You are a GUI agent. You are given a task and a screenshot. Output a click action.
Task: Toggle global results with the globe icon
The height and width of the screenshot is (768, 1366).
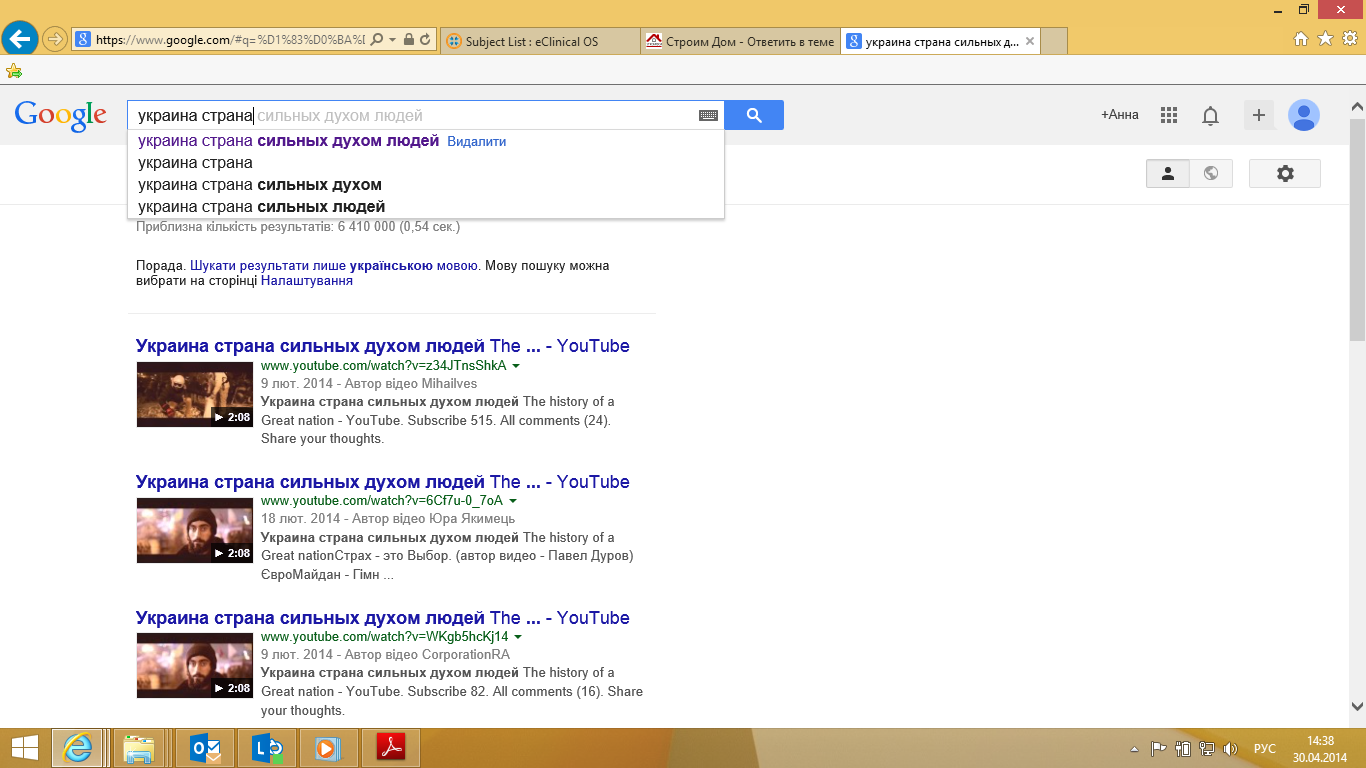[x=1211, y=173]
